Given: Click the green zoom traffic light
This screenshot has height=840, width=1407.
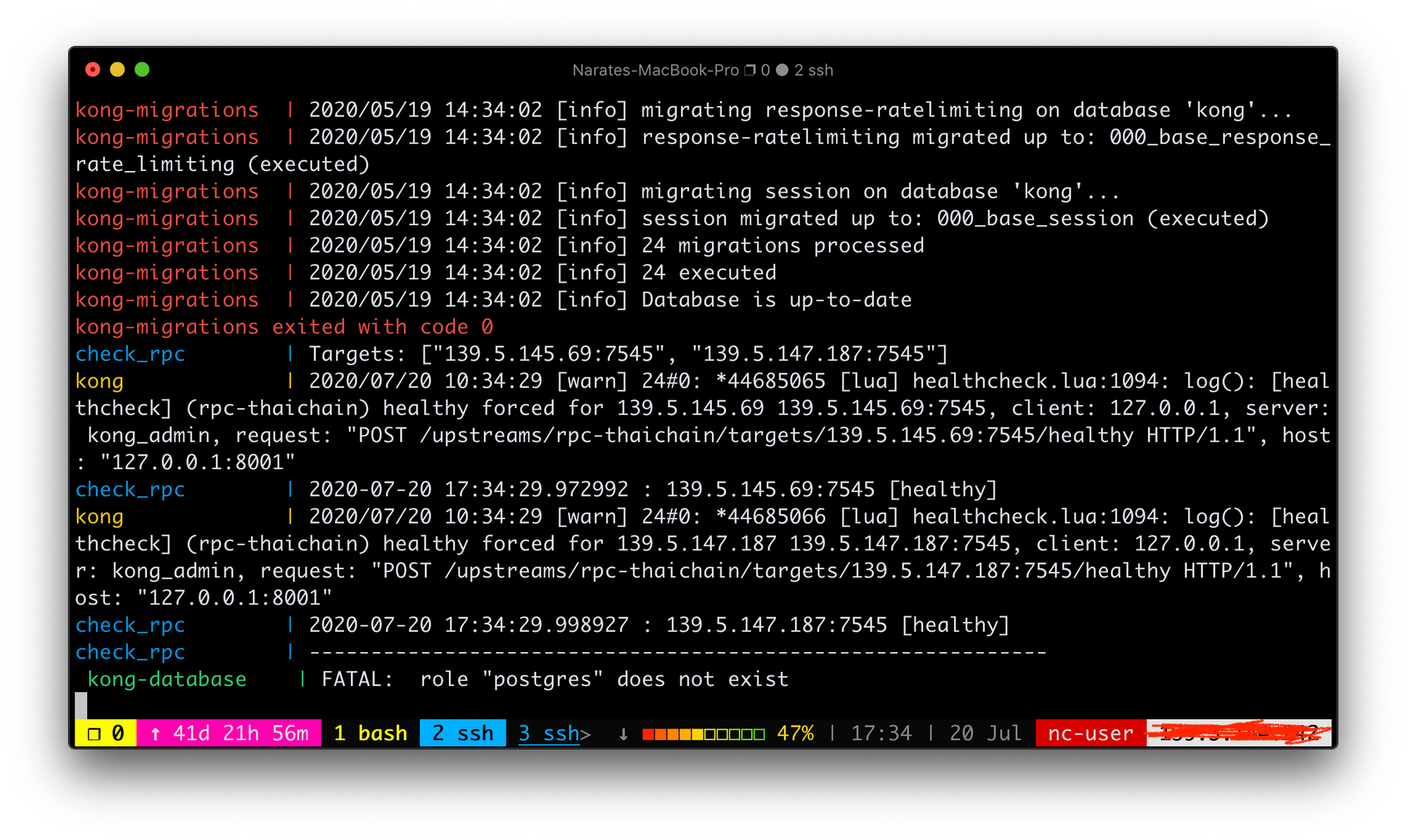Looking at the screenshot, I should tap(143, 70).
